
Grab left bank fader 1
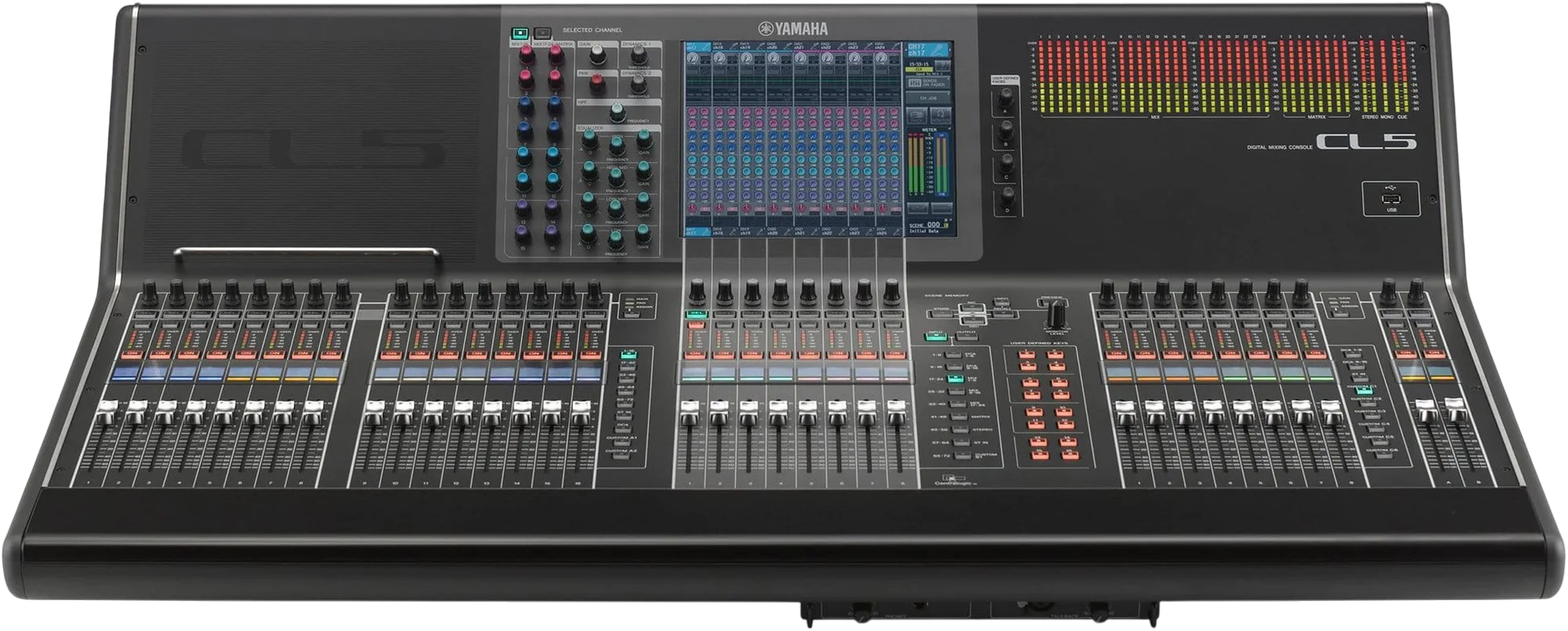click(106, 413)
